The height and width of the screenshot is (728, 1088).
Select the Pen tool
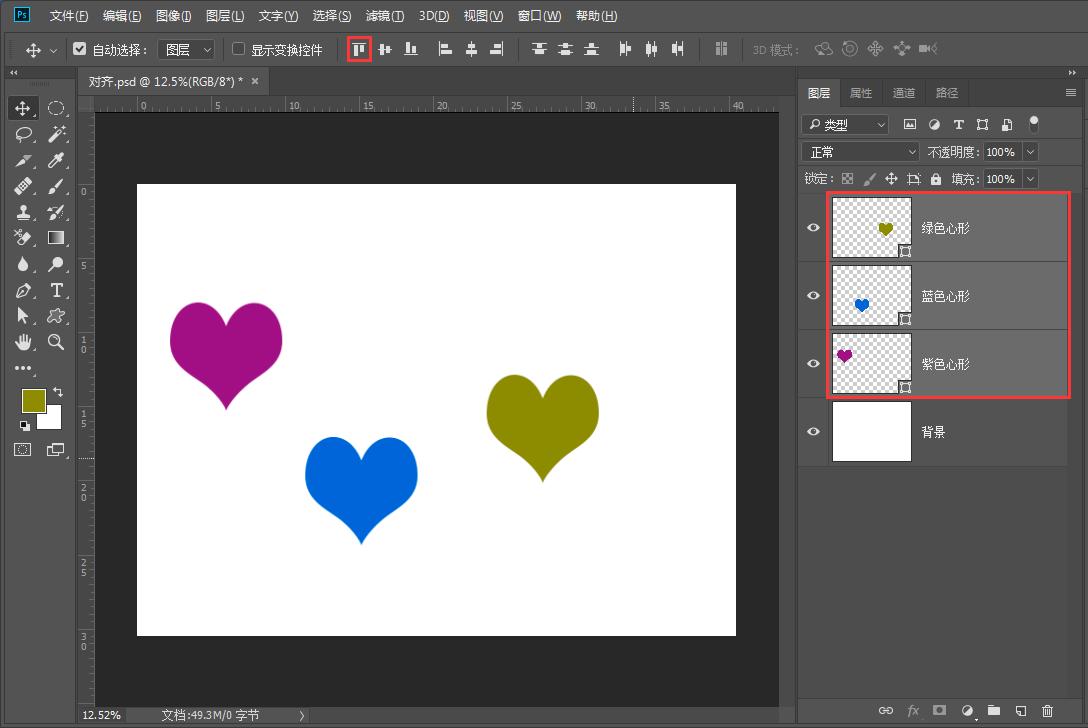click(24, 290)
